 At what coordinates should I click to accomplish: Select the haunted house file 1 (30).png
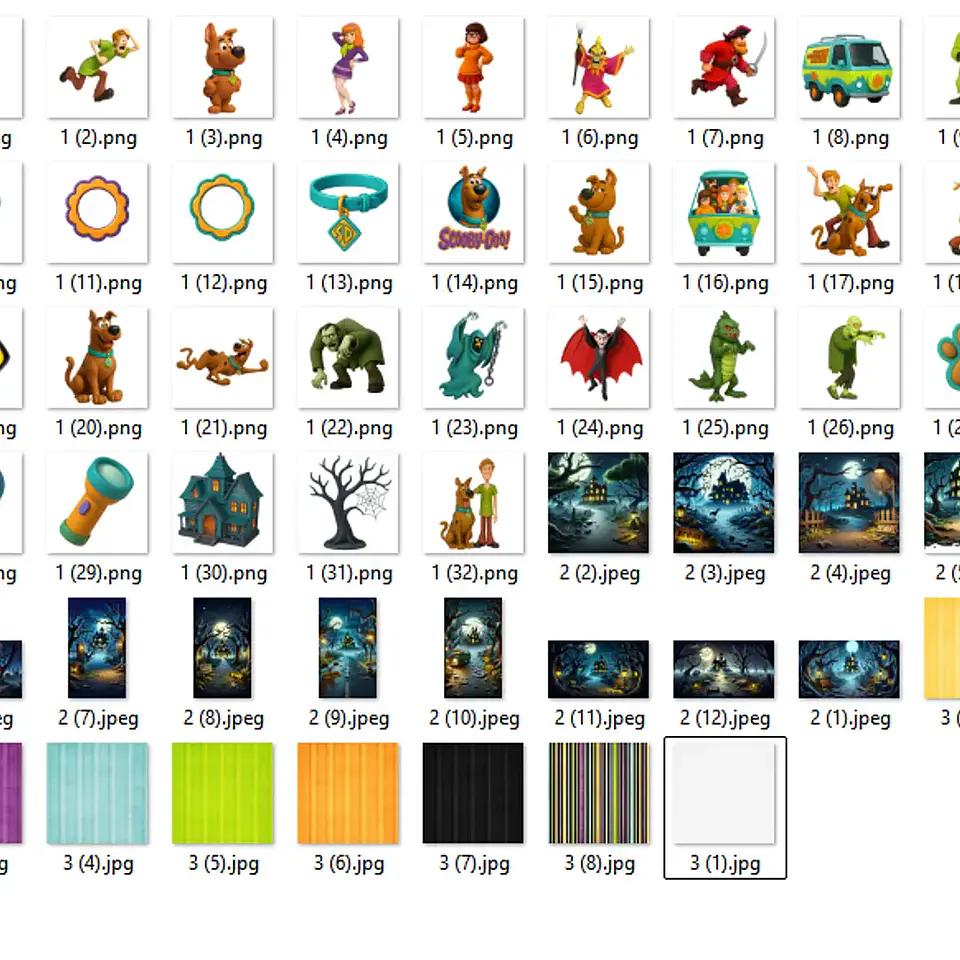222,503
